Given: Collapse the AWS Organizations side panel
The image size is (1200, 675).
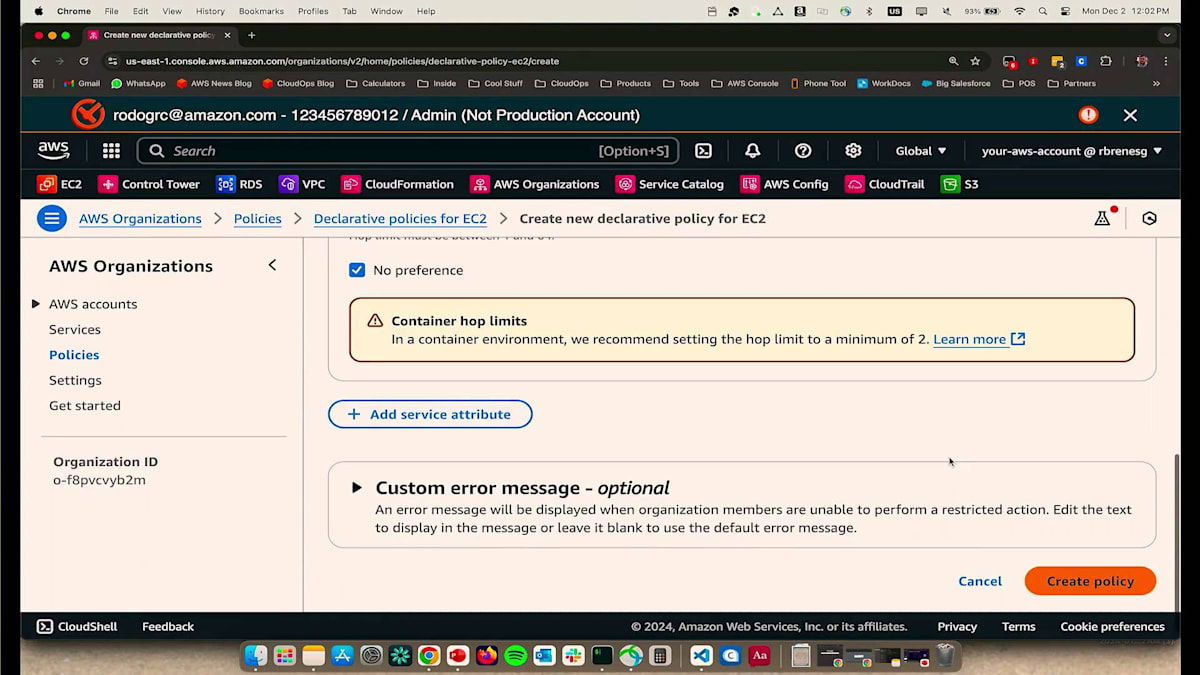Looking at the screenshot, I should point(272,265).
